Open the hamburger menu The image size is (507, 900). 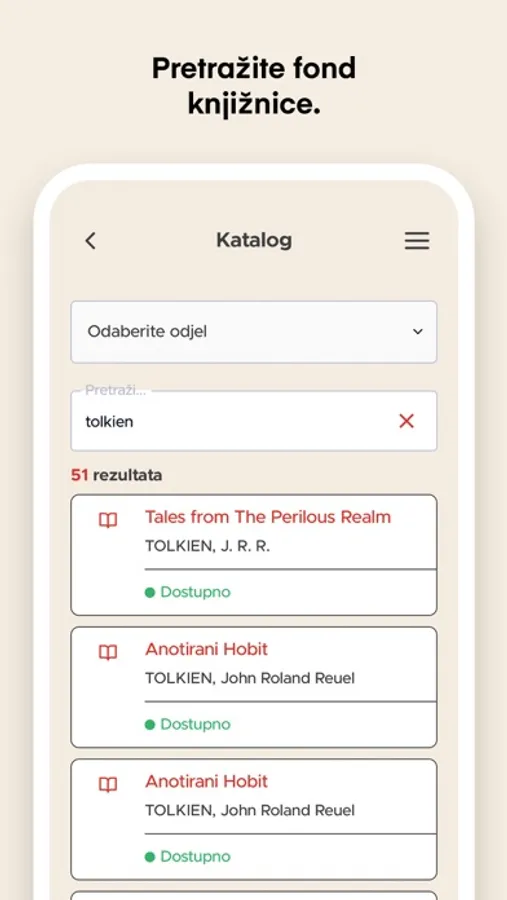click(417, 240)
